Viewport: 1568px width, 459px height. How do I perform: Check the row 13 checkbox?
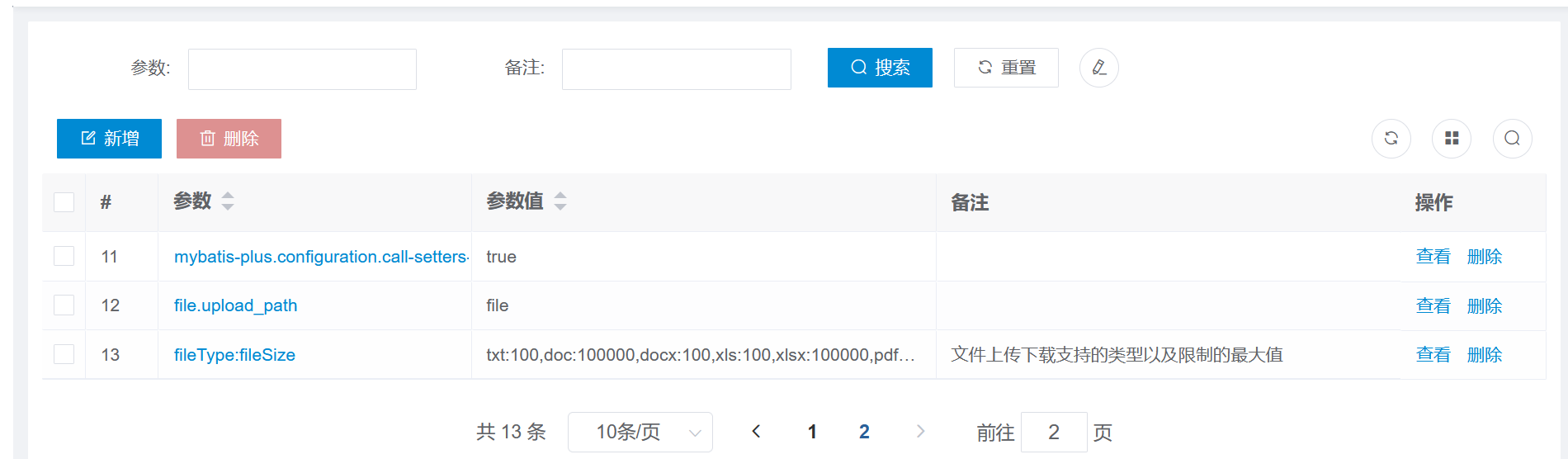tap(64, 354)
